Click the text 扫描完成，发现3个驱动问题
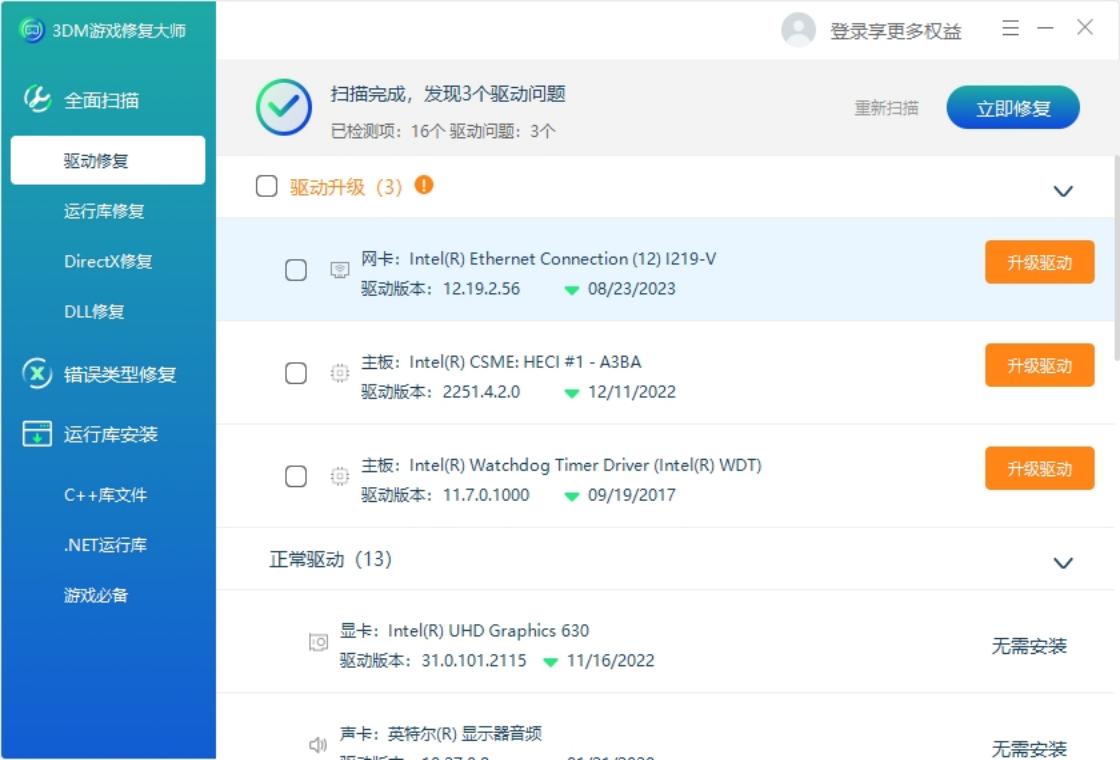 448,94
